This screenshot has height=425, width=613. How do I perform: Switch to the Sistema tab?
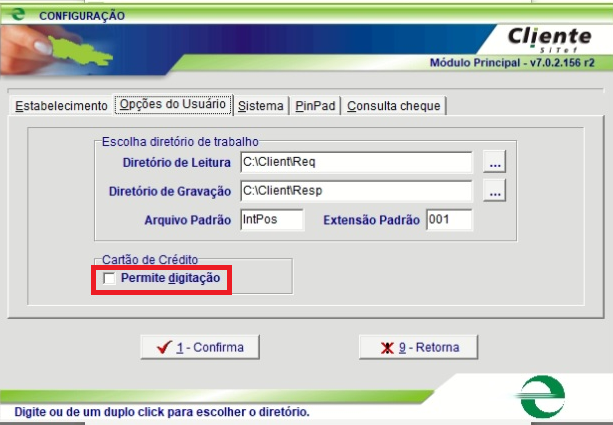click(x=261, y=106)
